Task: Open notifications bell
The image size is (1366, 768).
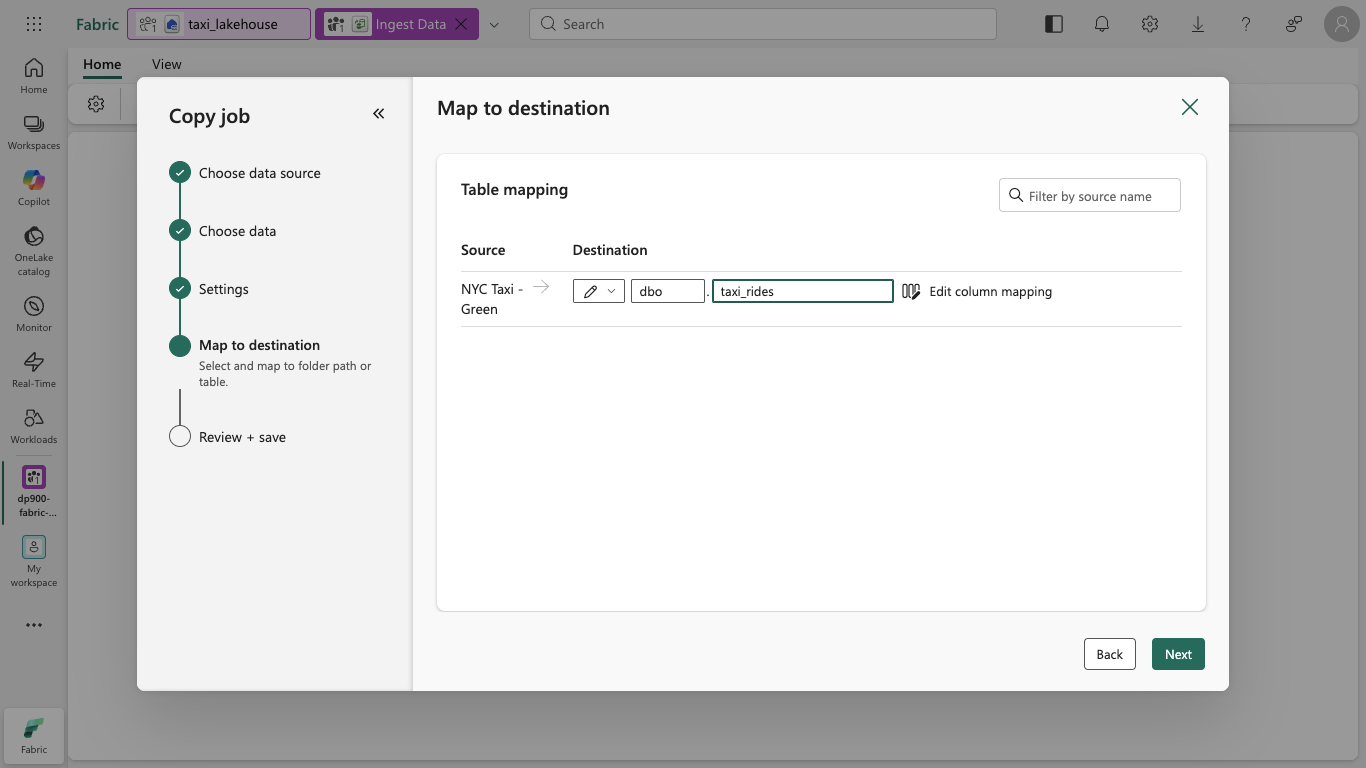Action: coord(1102,24)
